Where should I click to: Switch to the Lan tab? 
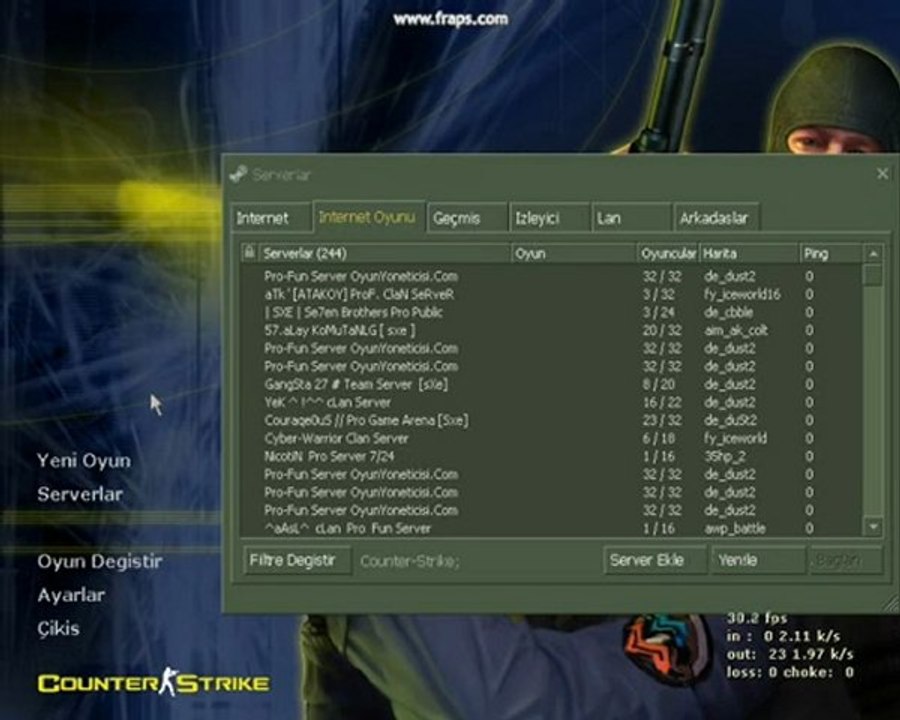[631, 218]
